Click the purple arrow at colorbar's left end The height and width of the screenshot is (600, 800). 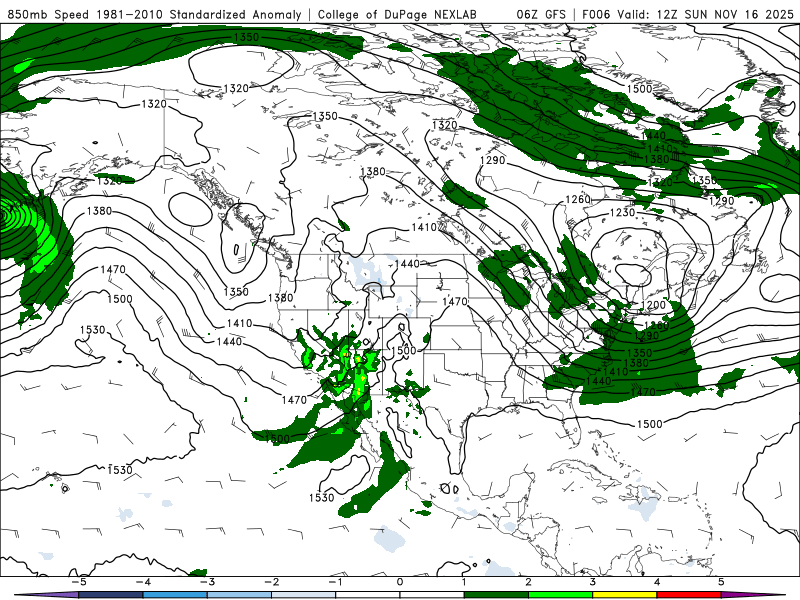tap(46, 595)
